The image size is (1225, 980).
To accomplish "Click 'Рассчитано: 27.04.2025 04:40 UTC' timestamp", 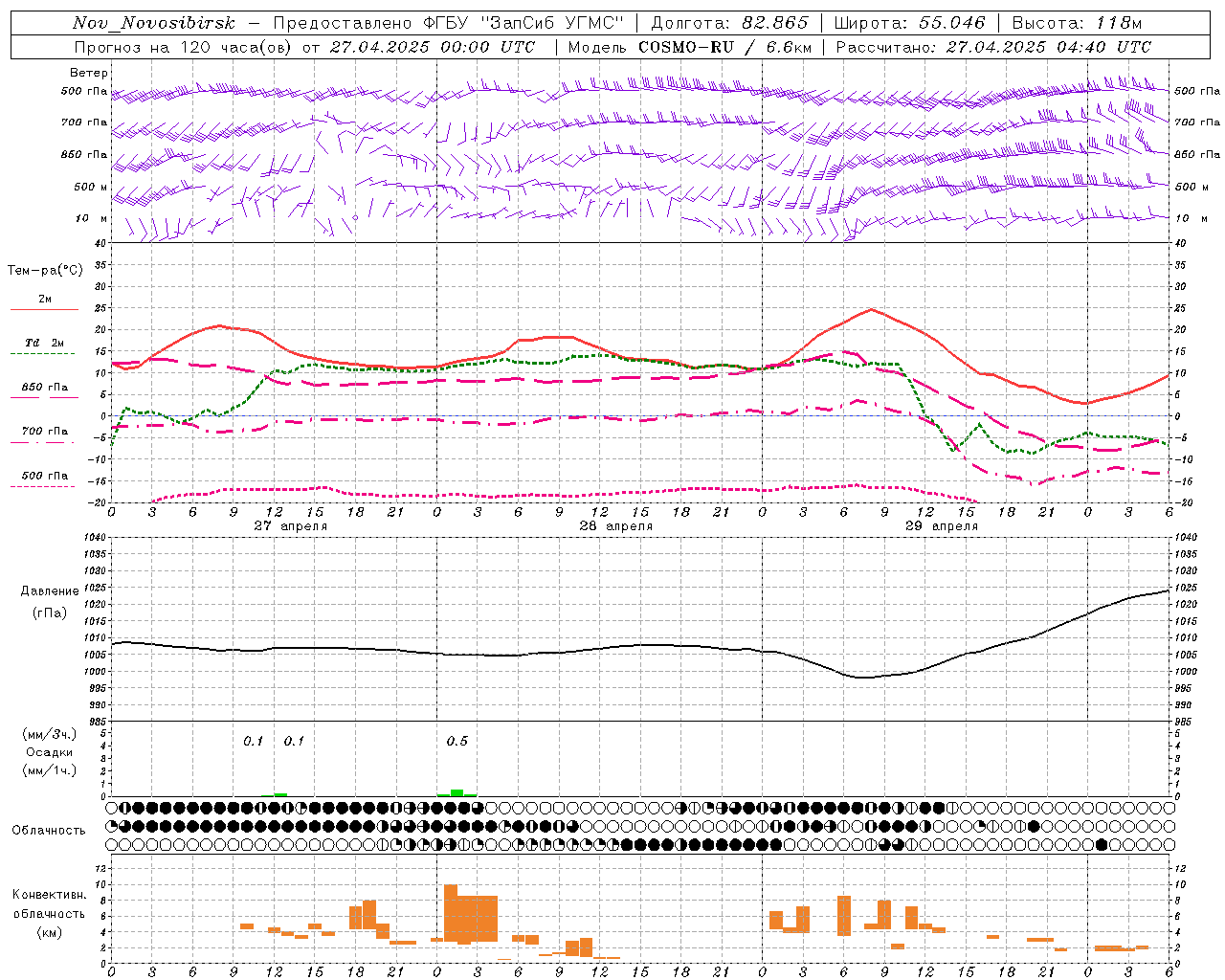I will [993, 47].
